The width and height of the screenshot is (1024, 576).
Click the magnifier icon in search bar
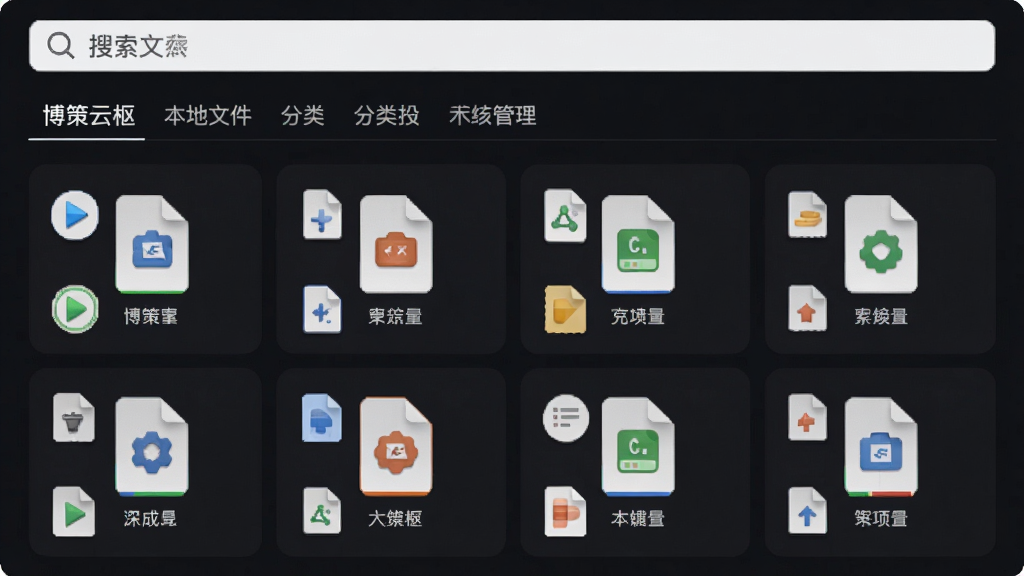[x=61, y=46]
